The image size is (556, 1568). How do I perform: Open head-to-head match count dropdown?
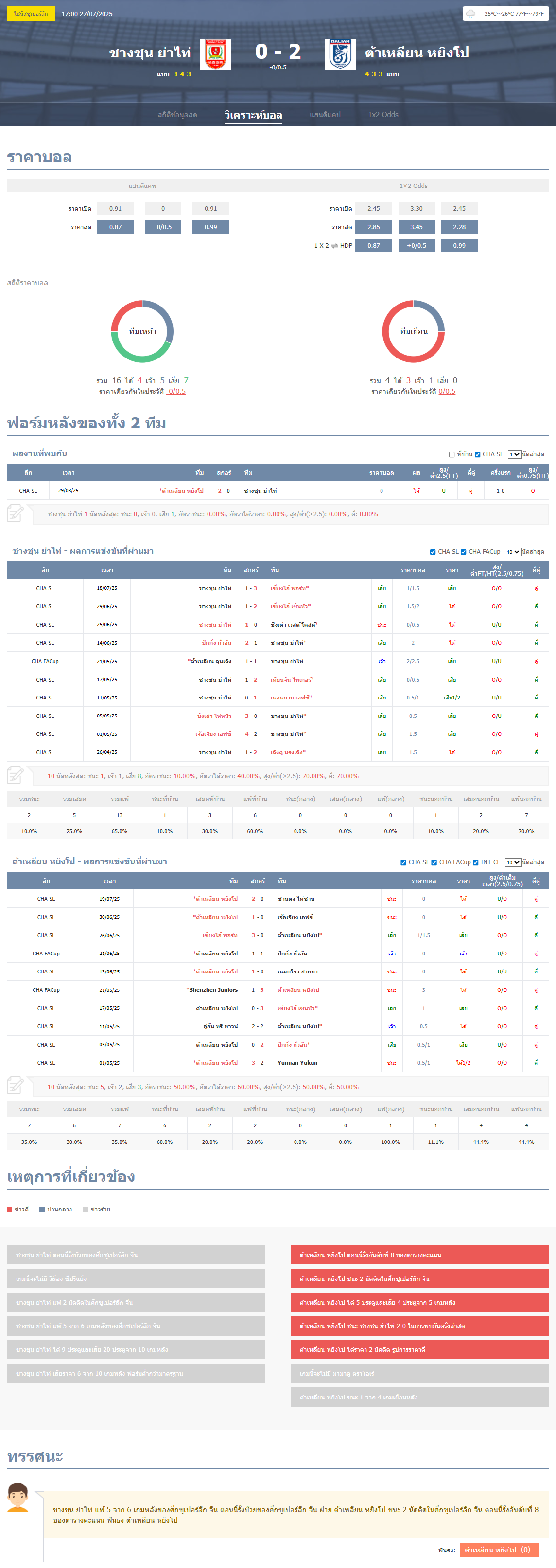(x=515, y=454)
